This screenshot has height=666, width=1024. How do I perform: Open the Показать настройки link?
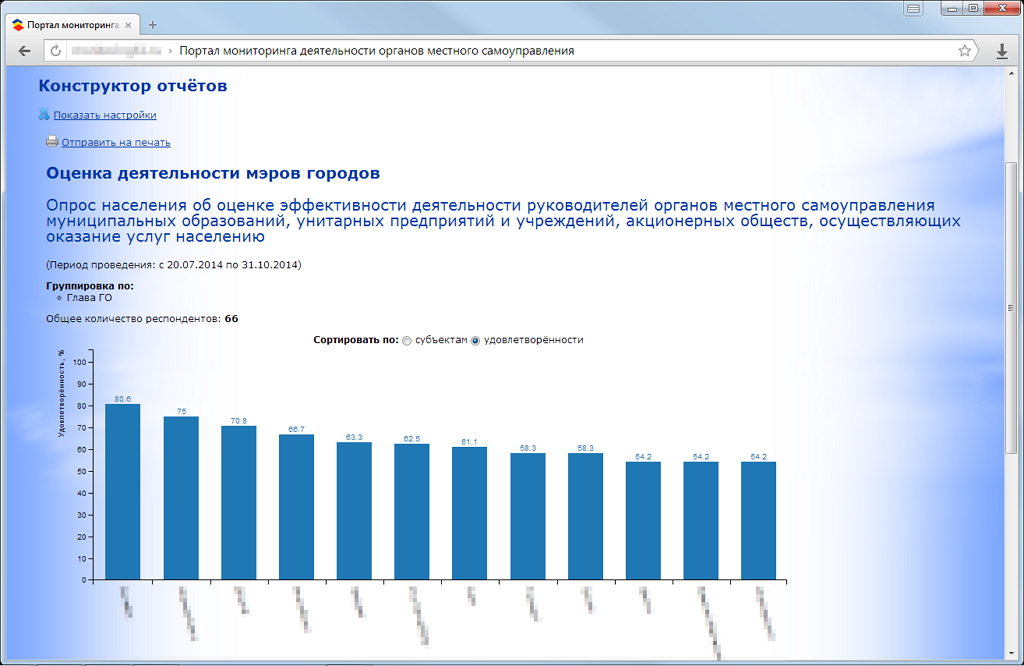click(104, 115)
